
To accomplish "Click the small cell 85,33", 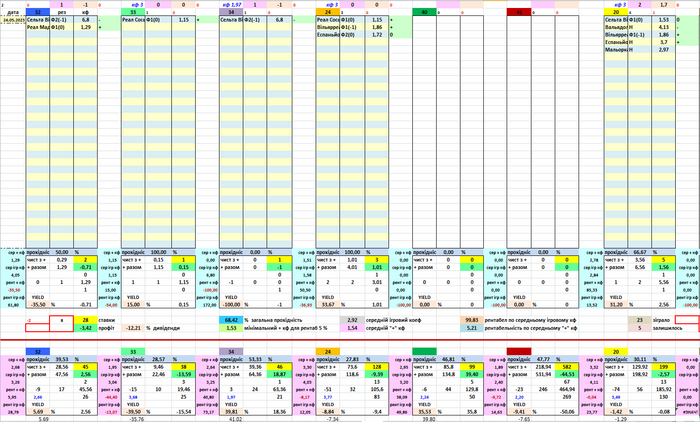I will click(x=592, y=290).
